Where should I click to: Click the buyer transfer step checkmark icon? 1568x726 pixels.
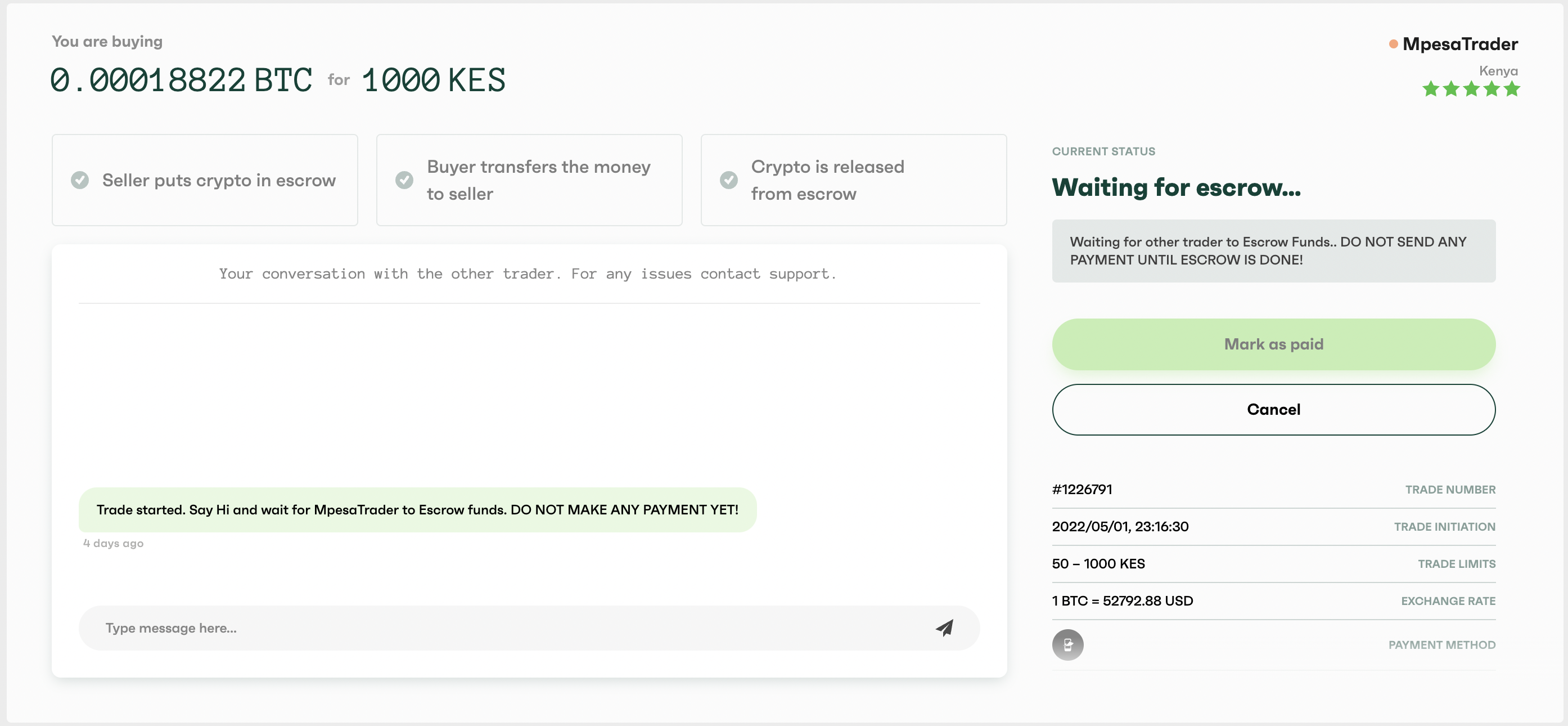coord(405,180)
